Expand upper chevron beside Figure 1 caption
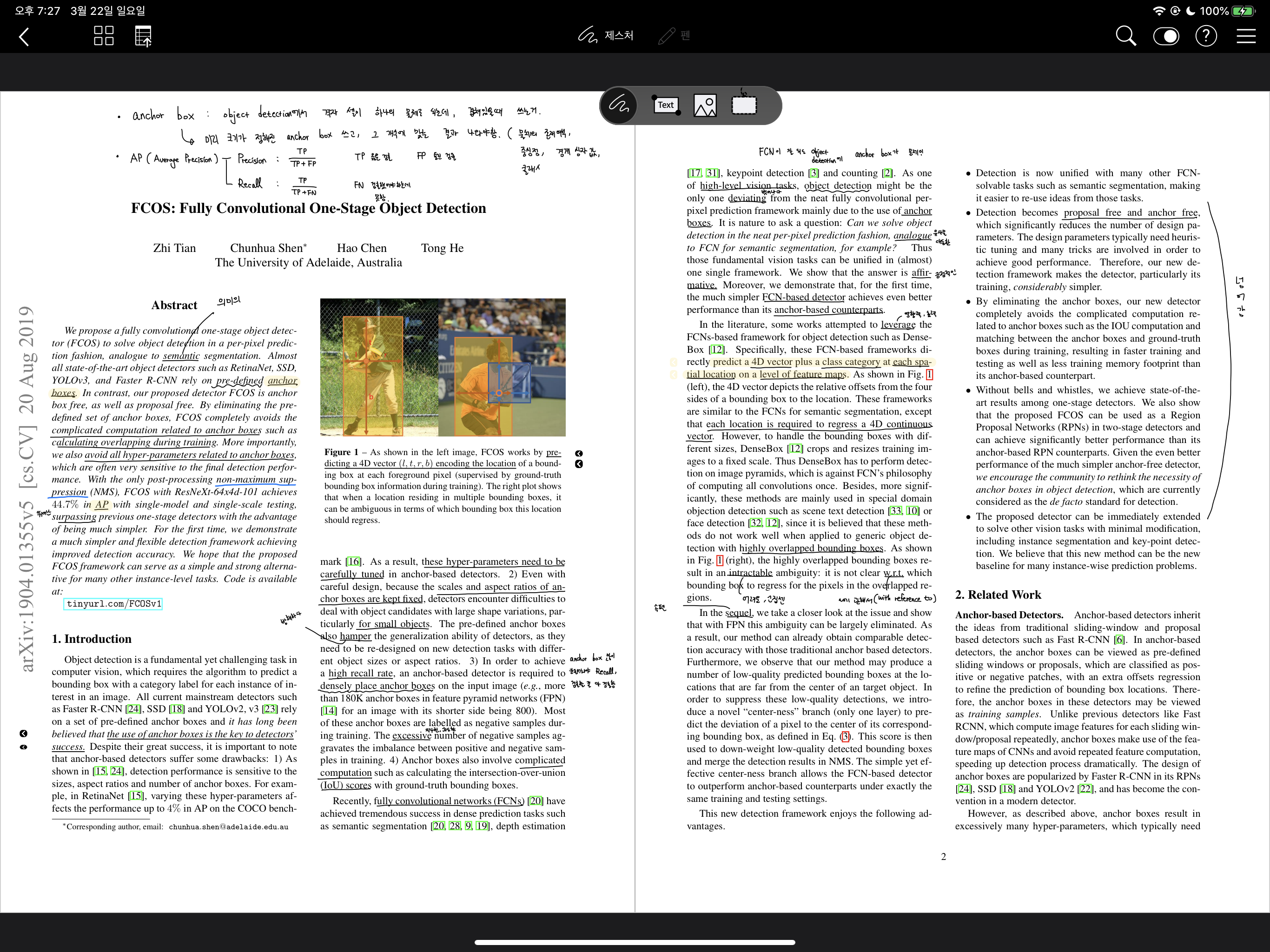 pyautogui.click(x=579, y=454)
